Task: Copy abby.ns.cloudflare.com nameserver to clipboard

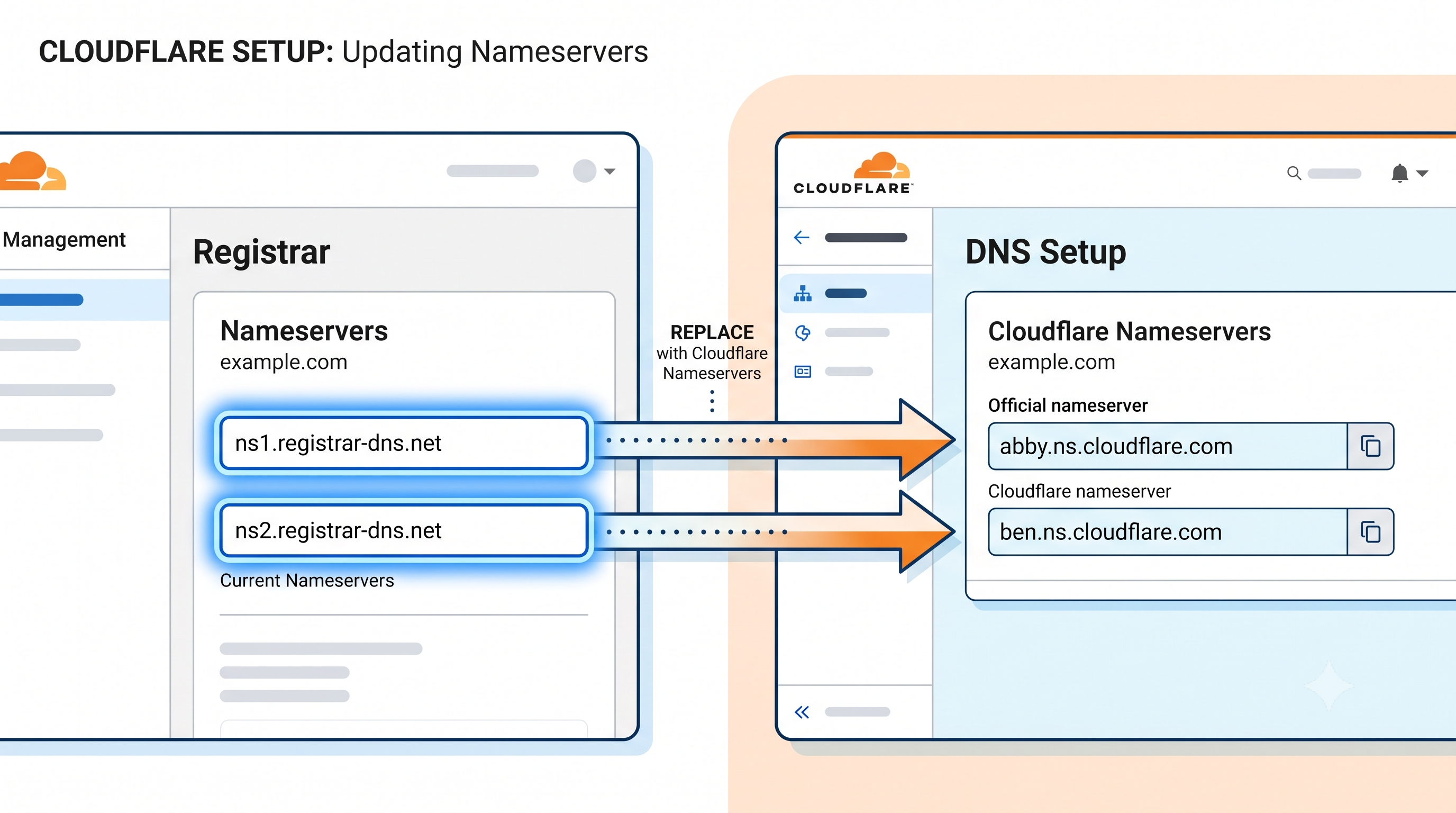Action: (x=1370, y=446)
